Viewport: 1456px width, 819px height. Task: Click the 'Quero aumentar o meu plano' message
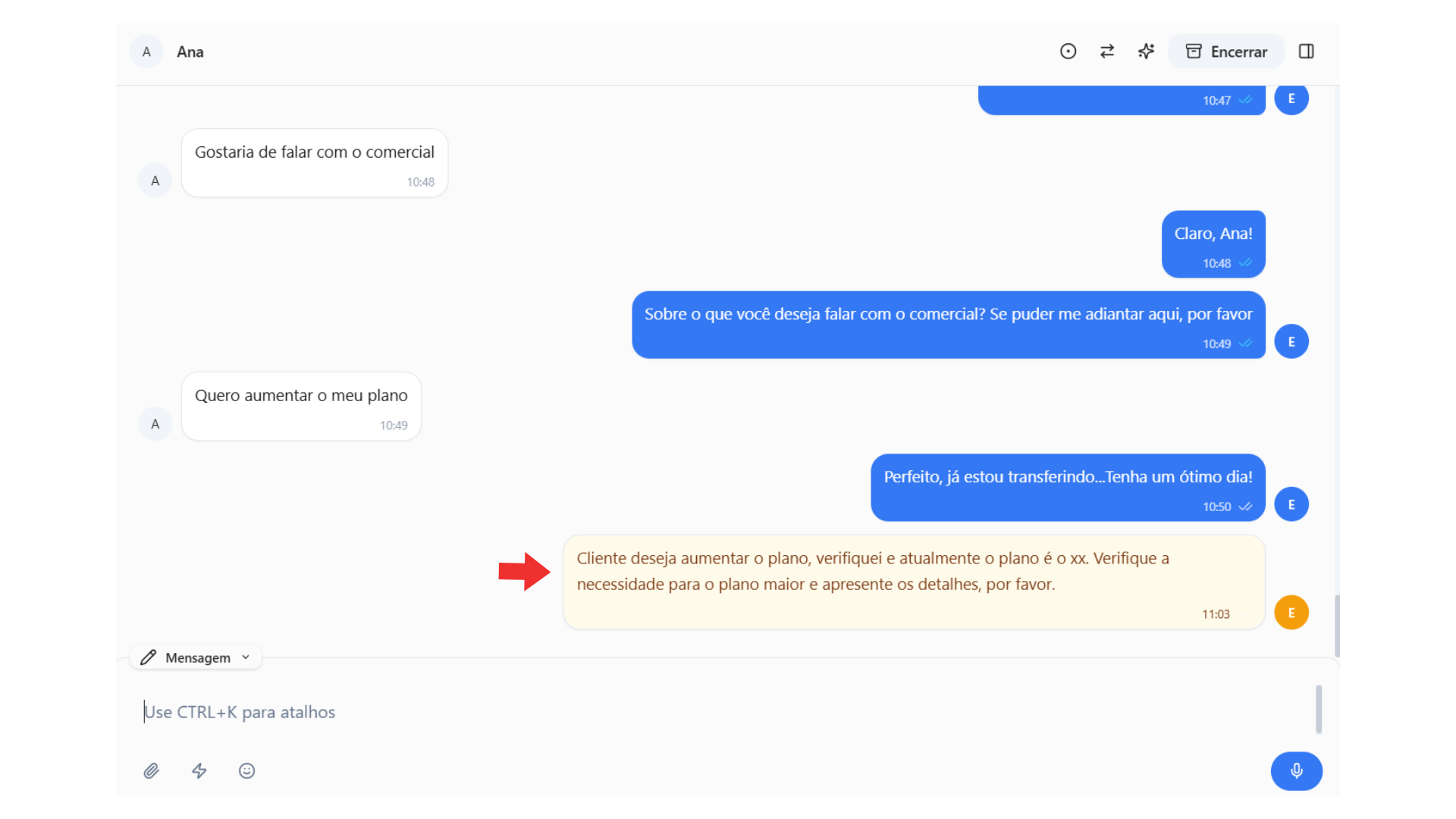click(301, 406)
